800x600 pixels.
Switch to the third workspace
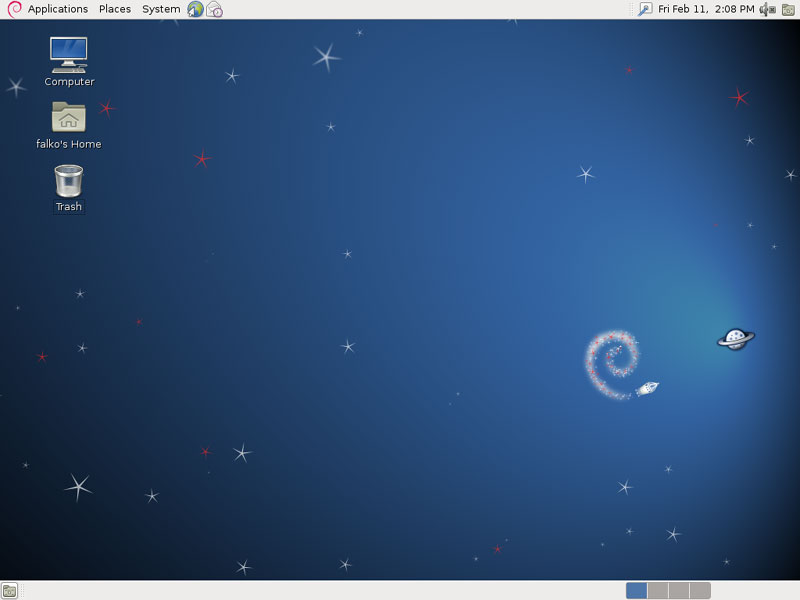click(x=679, y=591)
